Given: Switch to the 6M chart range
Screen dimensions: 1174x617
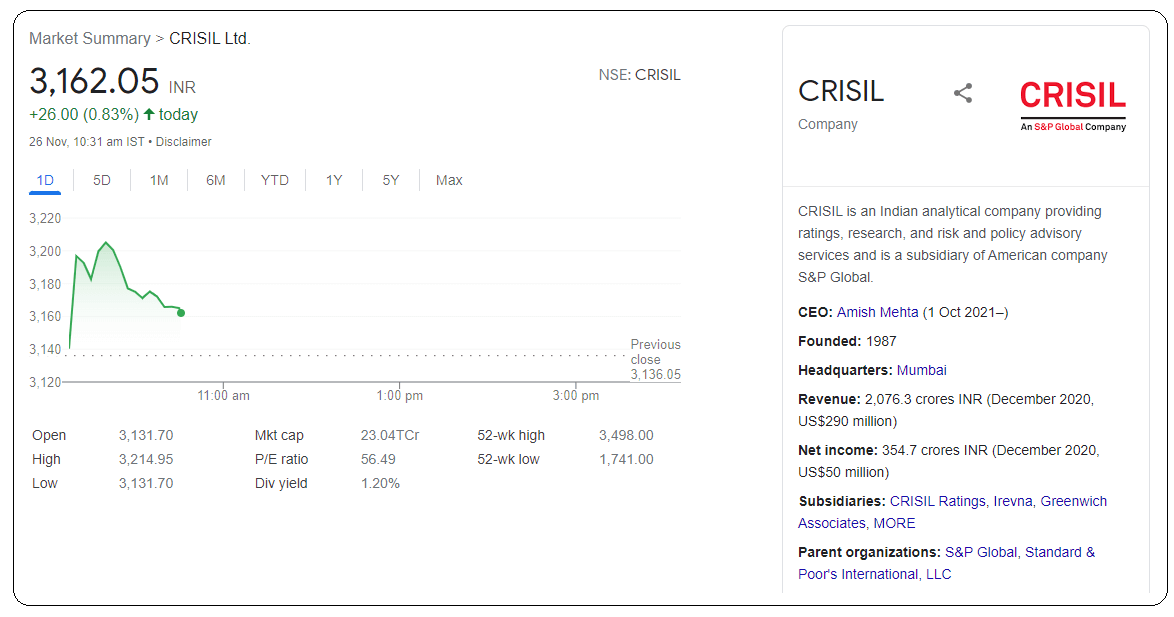Looking at the screenshot, I should [x=216, y=180].
